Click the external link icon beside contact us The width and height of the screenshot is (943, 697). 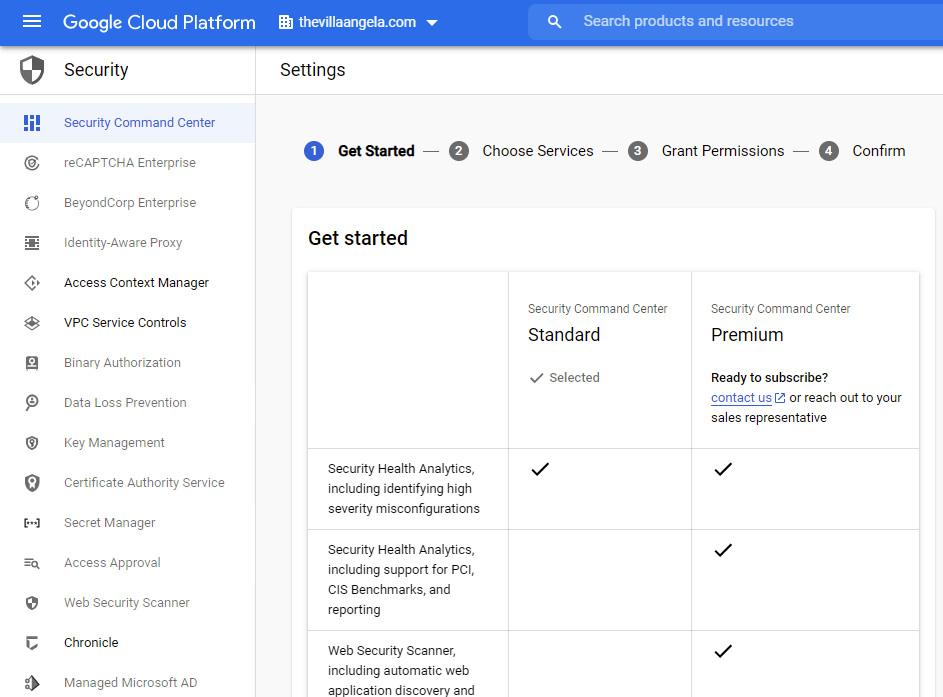[x=780, y=398]
